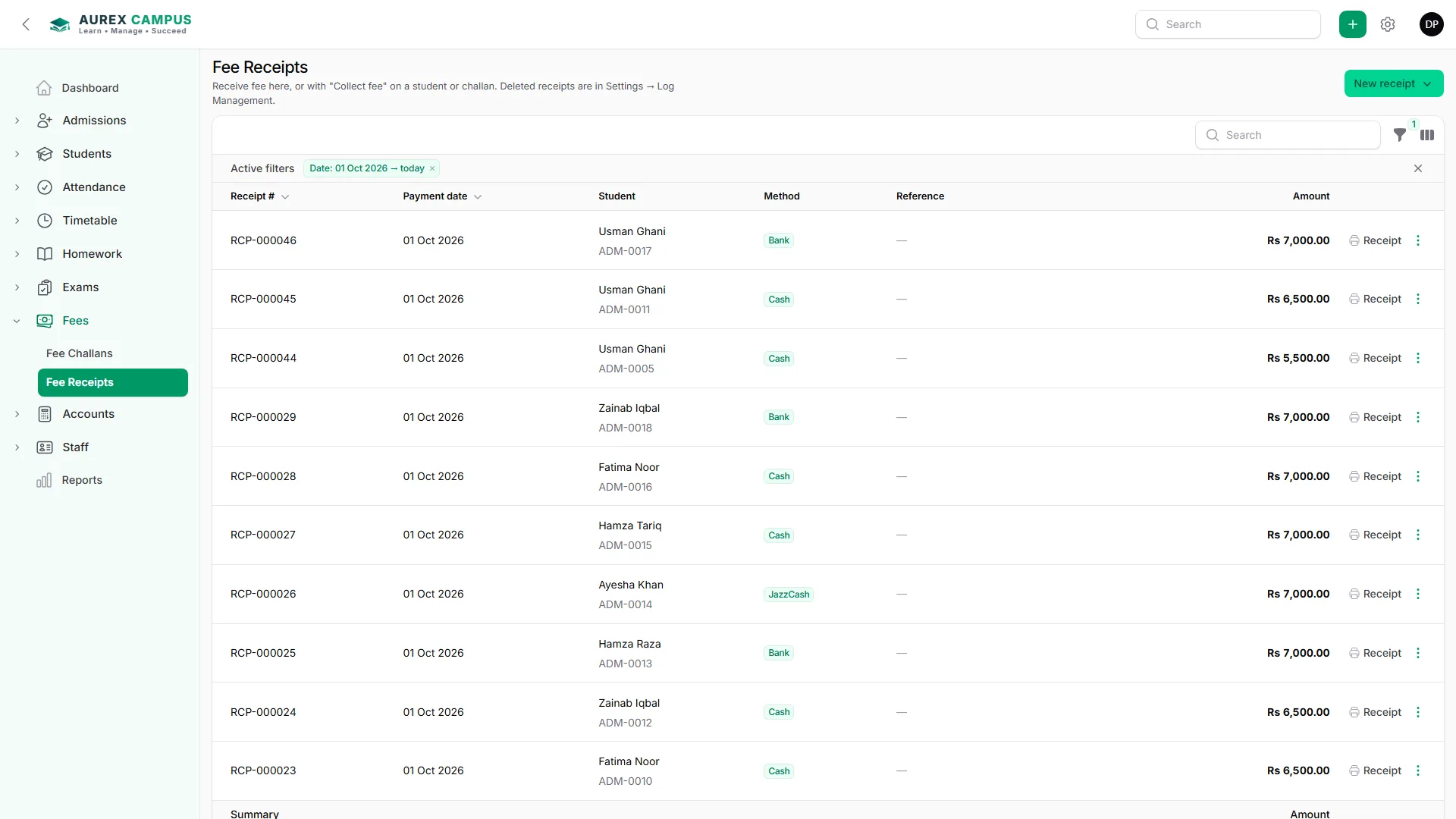
Task: Click JazzCash method badge for Ayesha Khan
Action: click(789, 595)
